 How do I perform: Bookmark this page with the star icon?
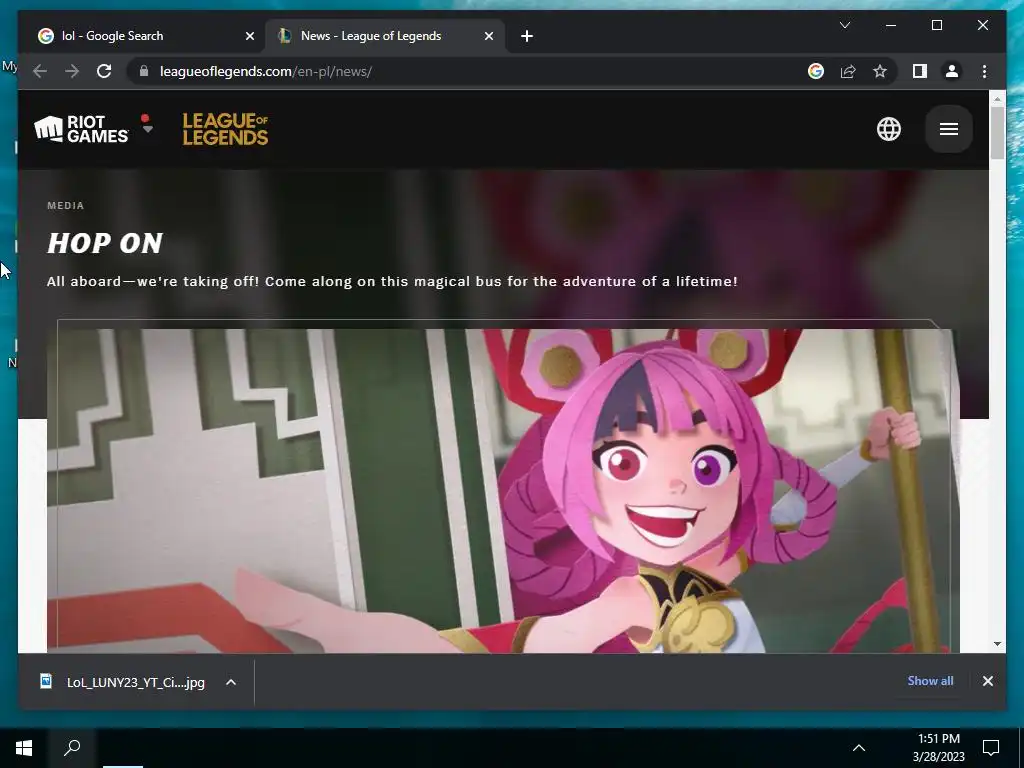tap(880, 71)
